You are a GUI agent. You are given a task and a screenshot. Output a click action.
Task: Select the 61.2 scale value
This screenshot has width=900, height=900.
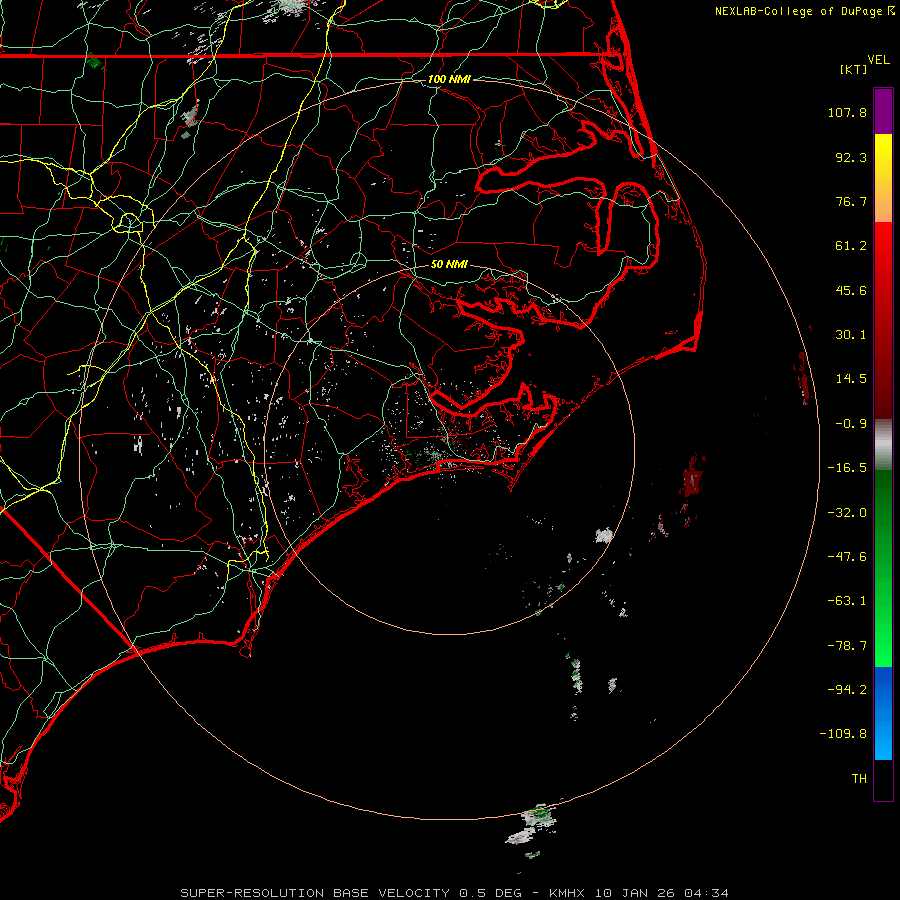pyautogui.click(x=851, y=246)
